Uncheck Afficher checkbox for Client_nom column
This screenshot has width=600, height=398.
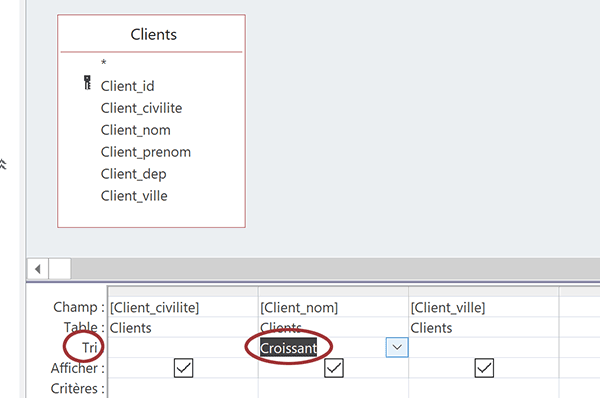pos(334,368)
